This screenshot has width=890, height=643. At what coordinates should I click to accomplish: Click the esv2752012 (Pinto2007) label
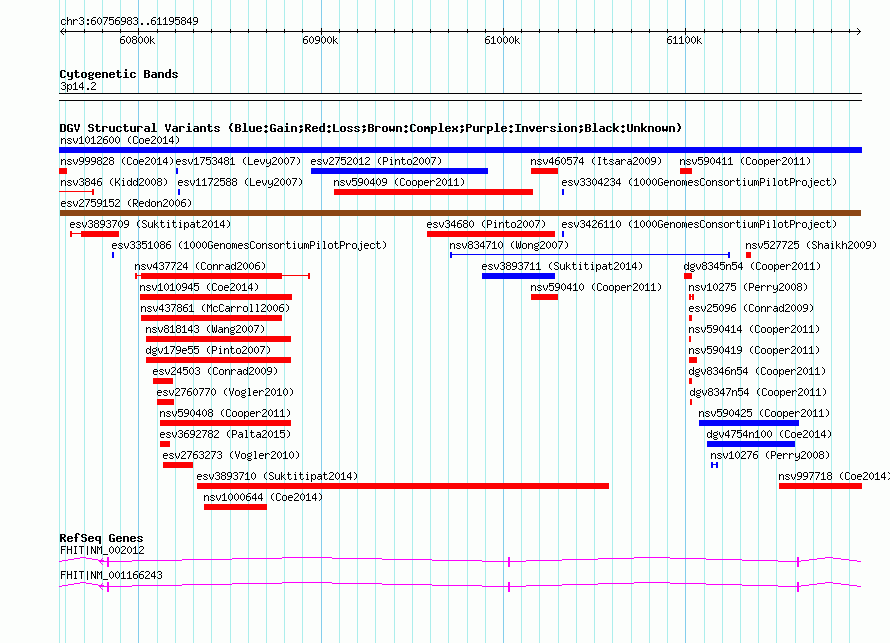click(x=376, y=161)
